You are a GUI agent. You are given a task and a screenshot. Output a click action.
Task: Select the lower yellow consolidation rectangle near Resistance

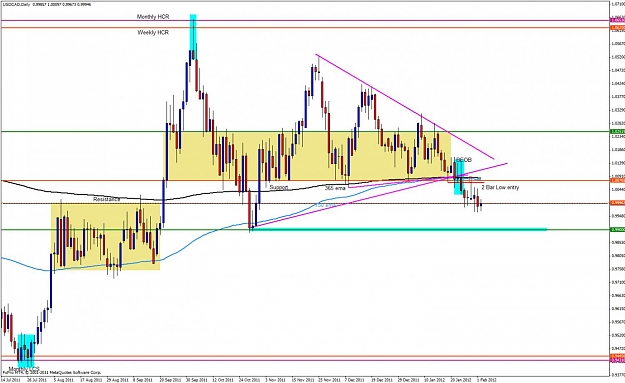coord(106,237)
